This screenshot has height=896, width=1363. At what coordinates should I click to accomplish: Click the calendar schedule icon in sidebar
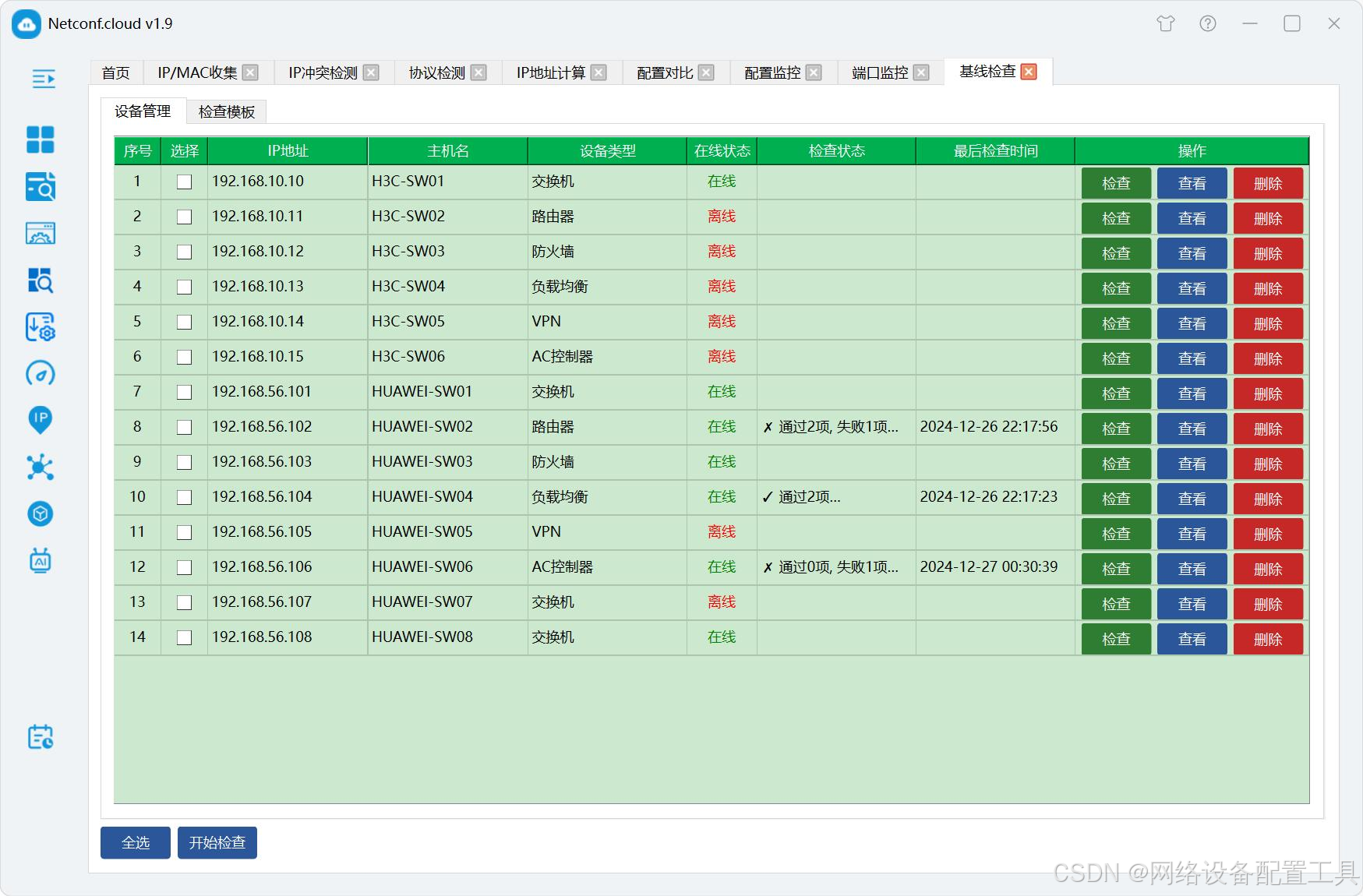(41, 737)
